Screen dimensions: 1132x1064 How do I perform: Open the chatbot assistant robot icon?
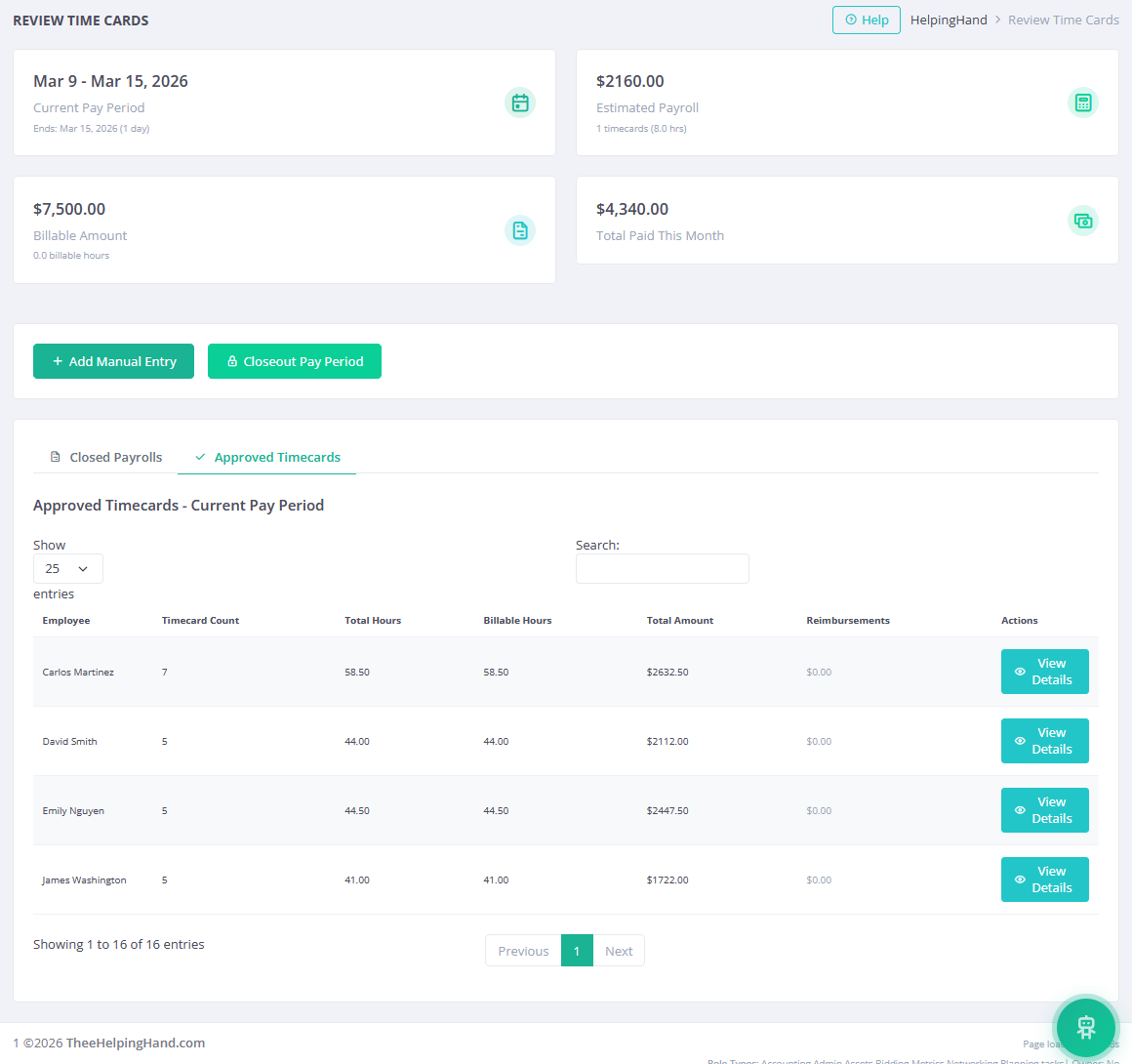click(x=1086, y=1027)
